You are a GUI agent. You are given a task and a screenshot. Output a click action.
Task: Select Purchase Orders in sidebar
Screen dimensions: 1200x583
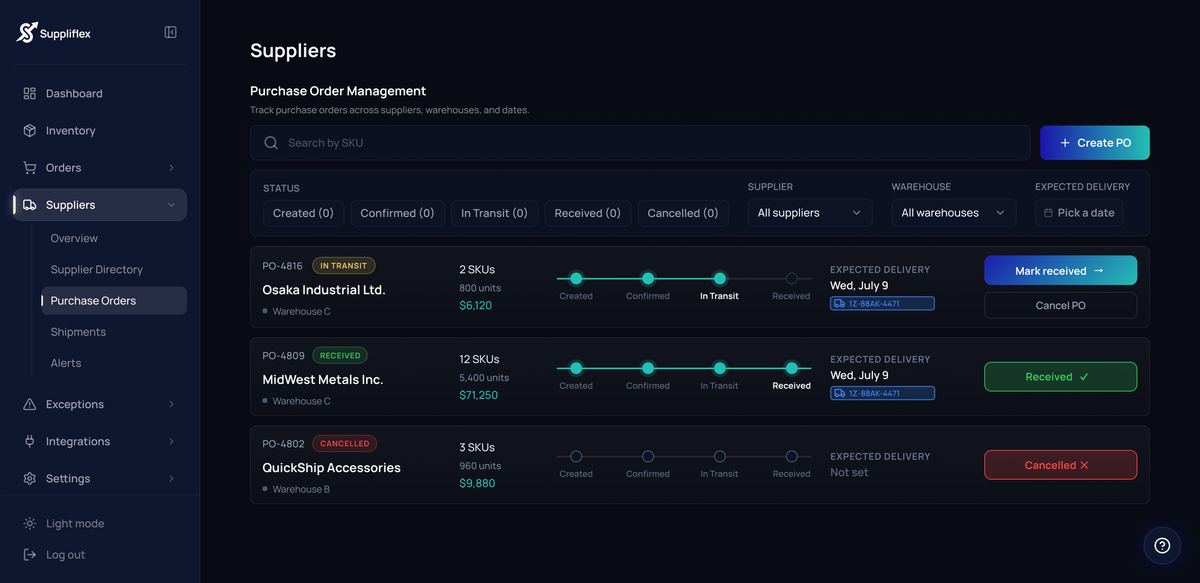click(x=114, y=300)
